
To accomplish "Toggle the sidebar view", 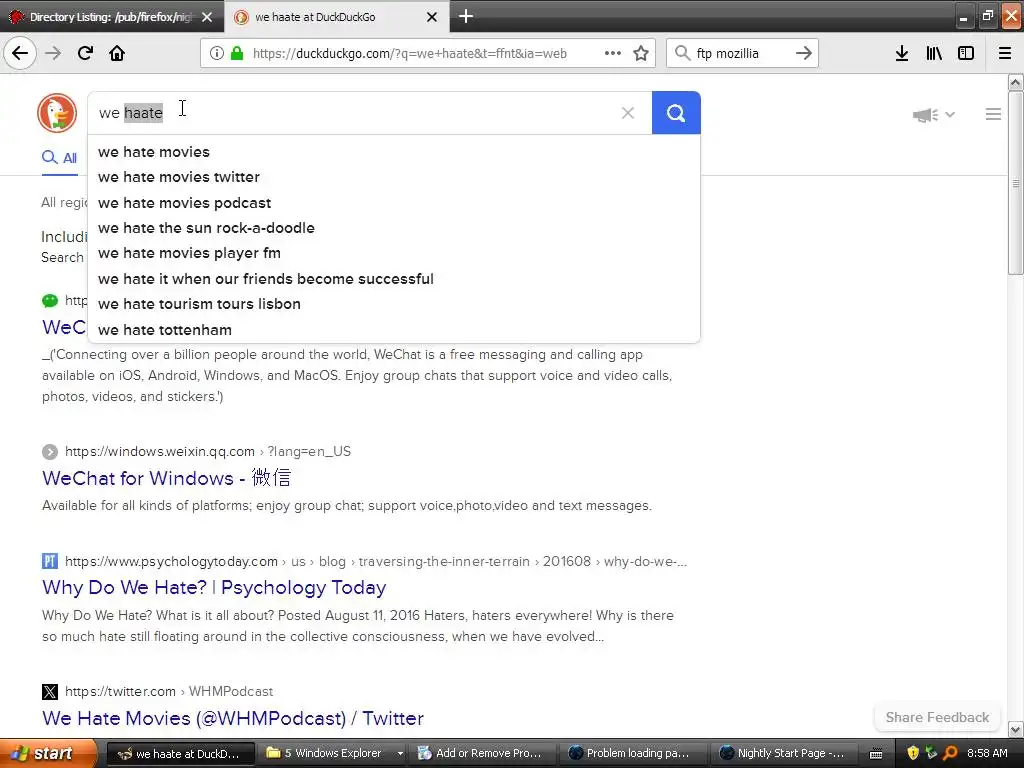I will pyautogui.click(x=966, y=53).
